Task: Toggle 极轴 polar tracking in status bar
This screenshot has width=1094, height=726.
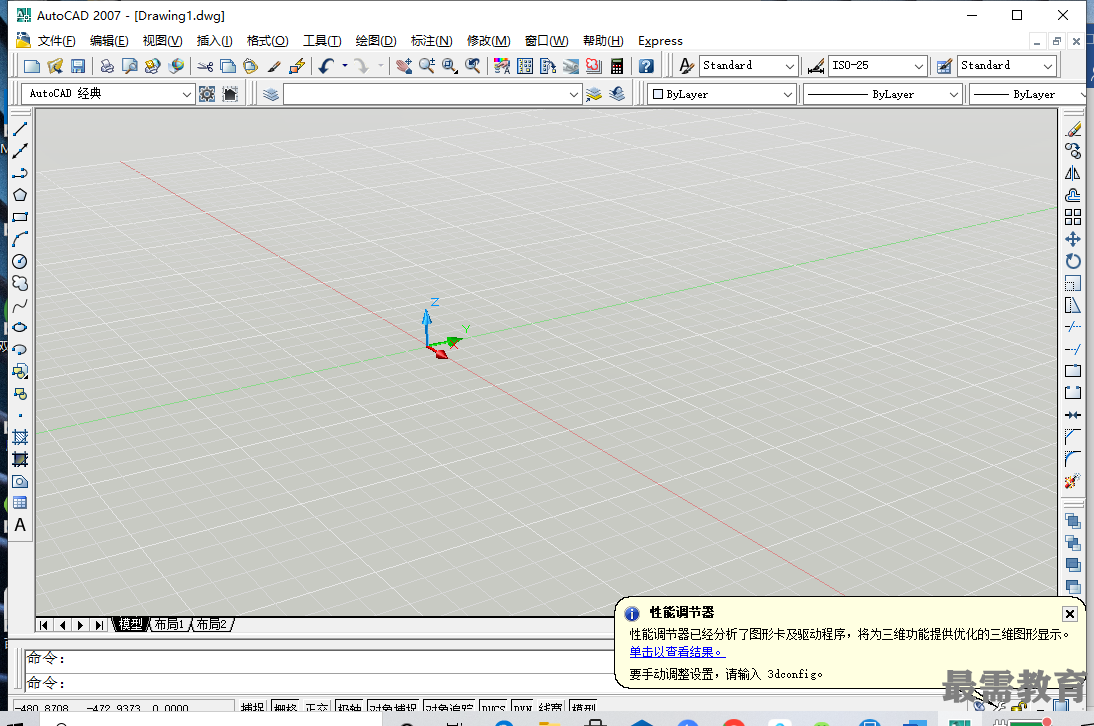Action: coord(349,706)
